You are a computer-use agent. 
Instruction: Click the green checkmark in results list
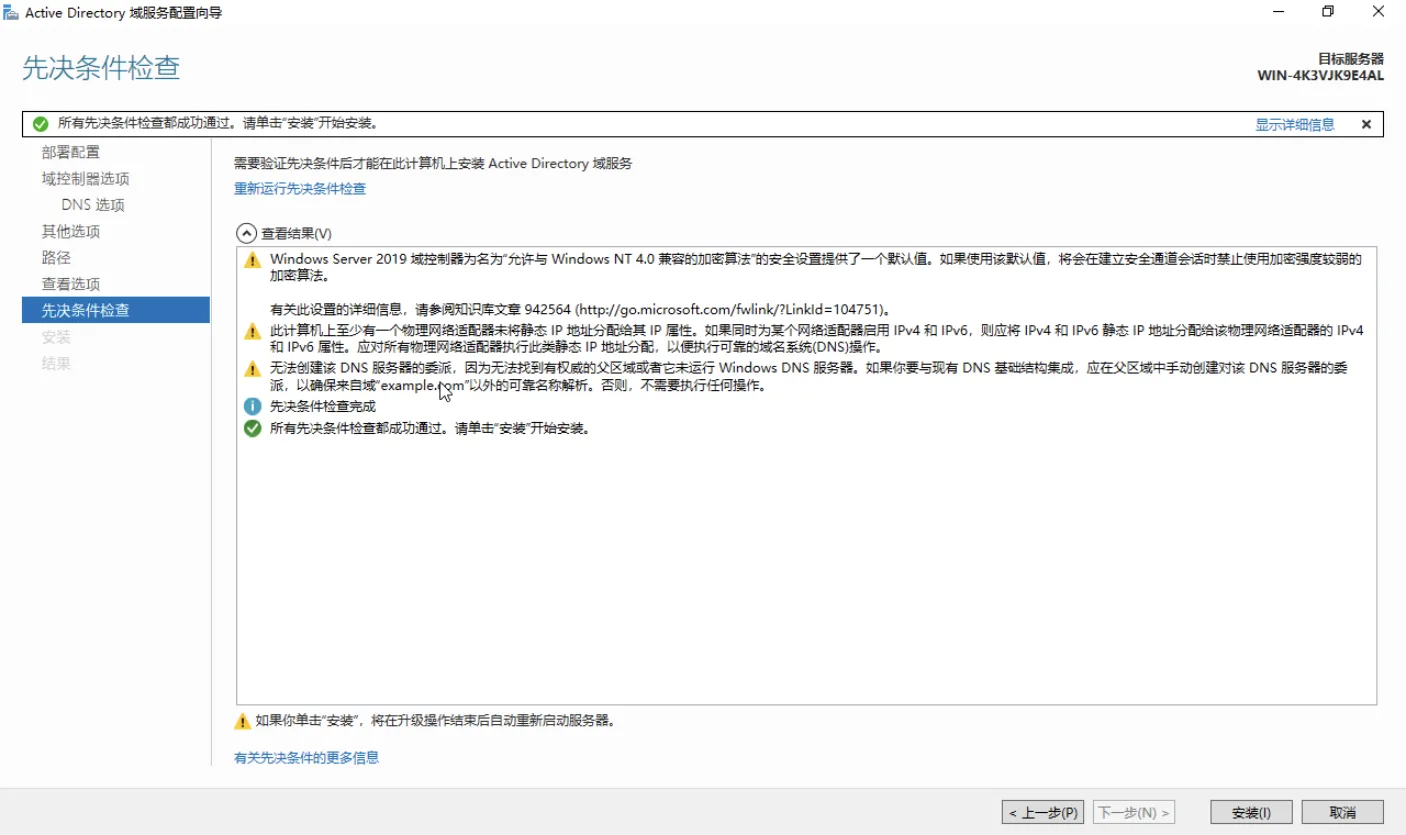click(253, 428)
